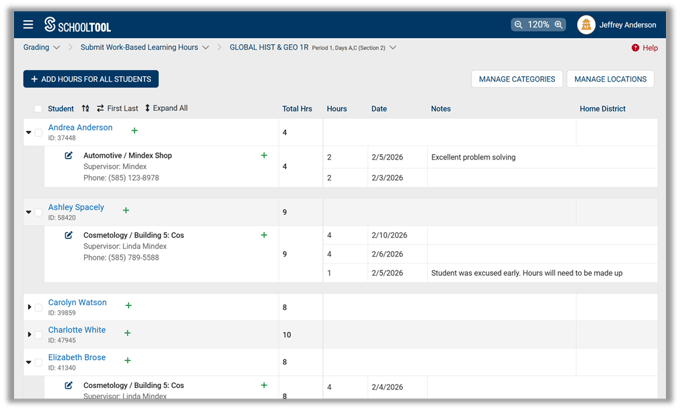Open the Help link
The height and width of the screenshot is (410, 680).
click(x=645, y=48)
